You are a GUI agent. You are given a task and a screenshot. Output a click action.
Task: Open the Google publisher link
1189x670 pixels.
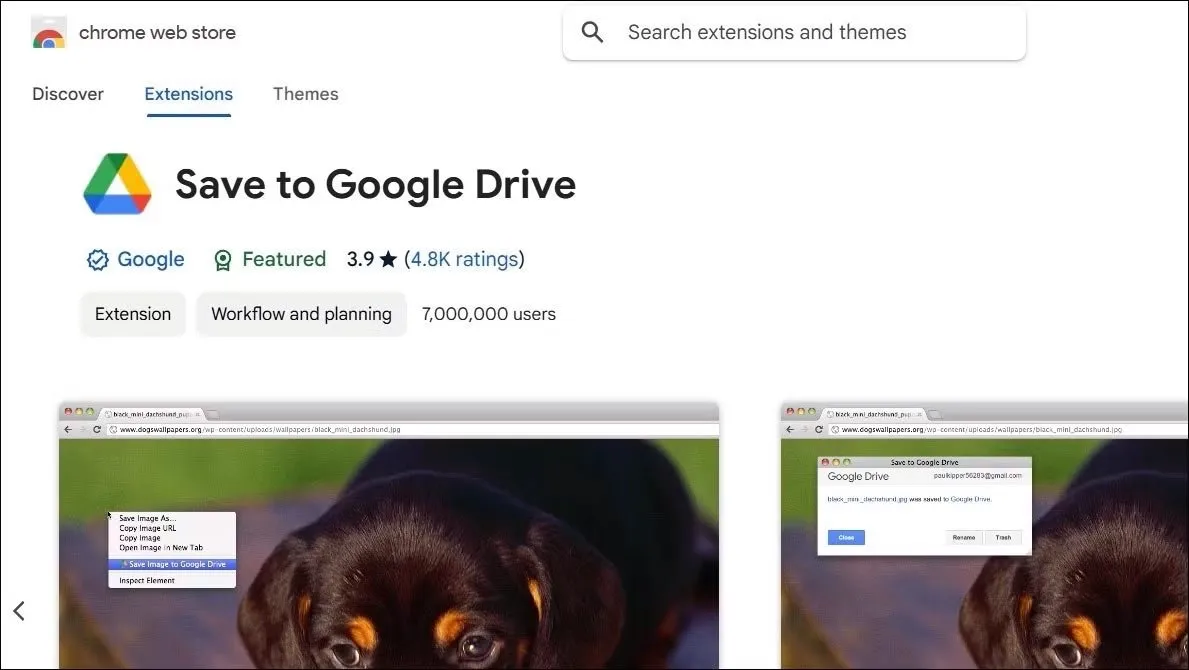click(x=150, y=260)
